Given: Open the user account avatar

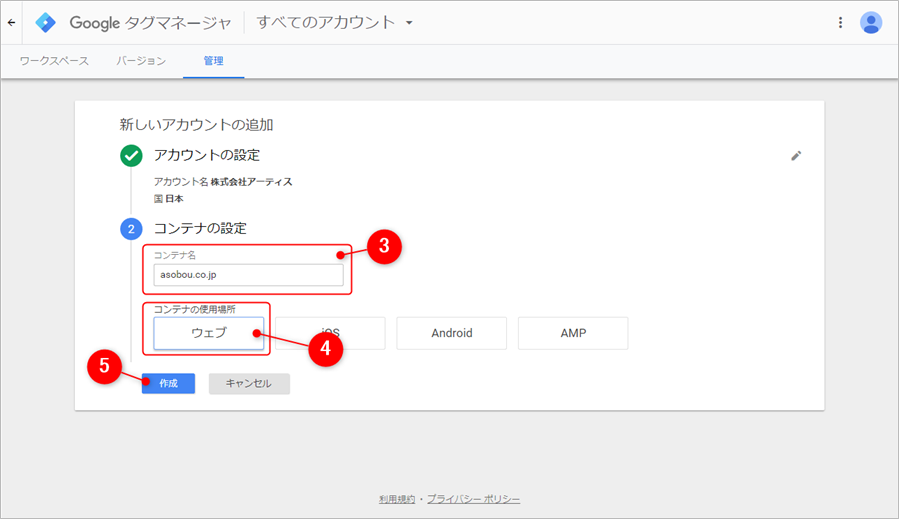Looking at the screenshot, I should [870, 23].
